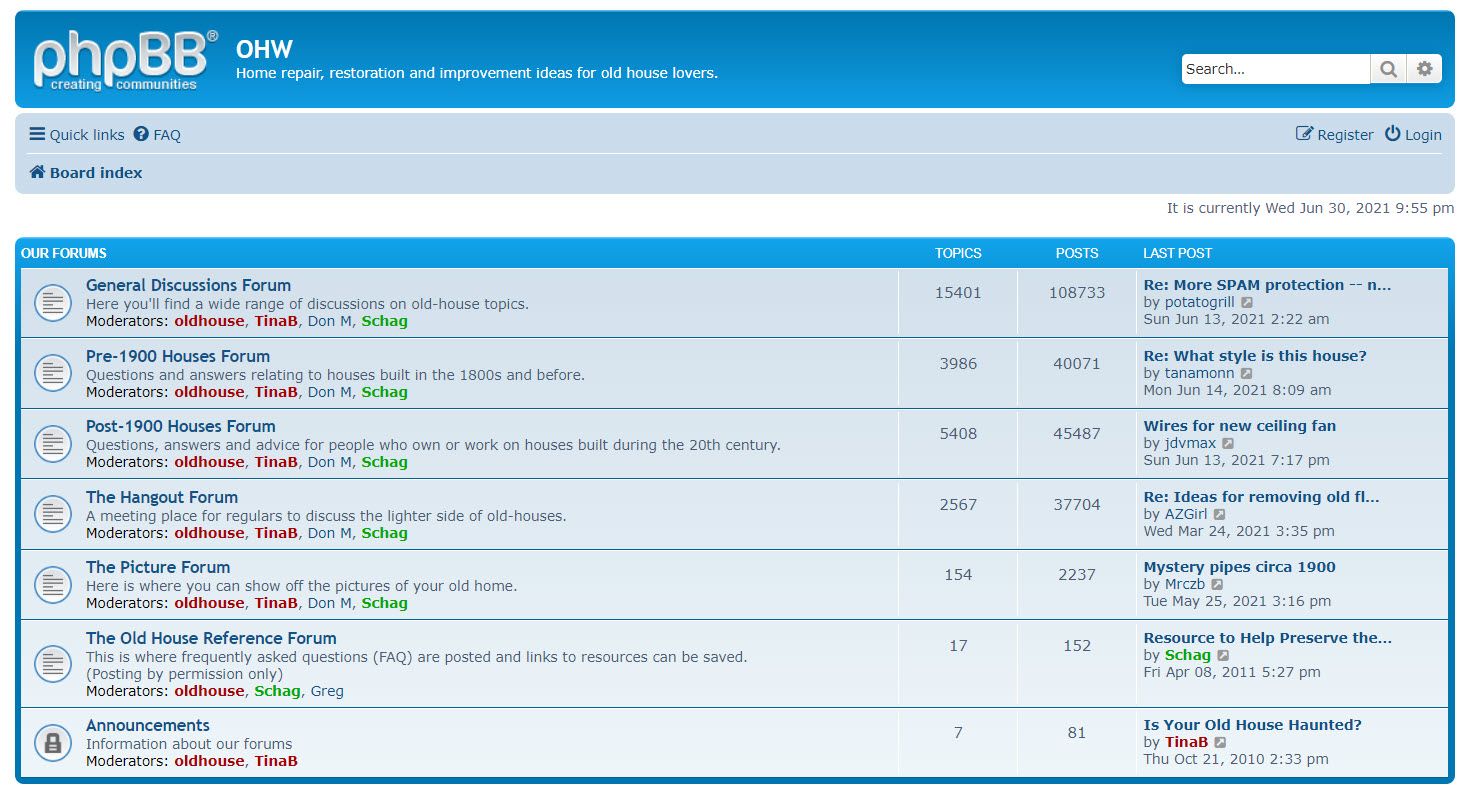Open Post-1900 Houses Forum
The image size is (1464, 791).
(181, 426)
